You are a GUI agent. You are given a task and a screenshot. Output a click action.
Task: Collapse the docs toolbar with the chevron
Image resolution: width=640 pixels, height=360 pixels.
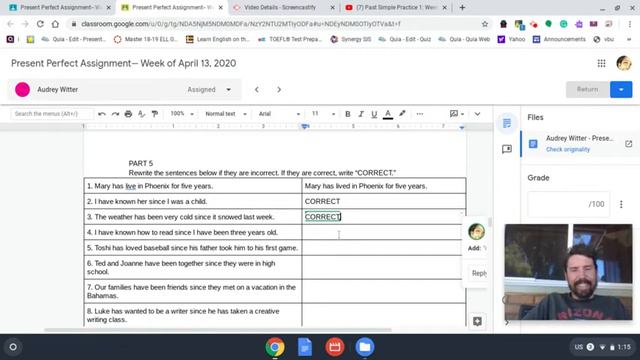click(x=477, y=114)
